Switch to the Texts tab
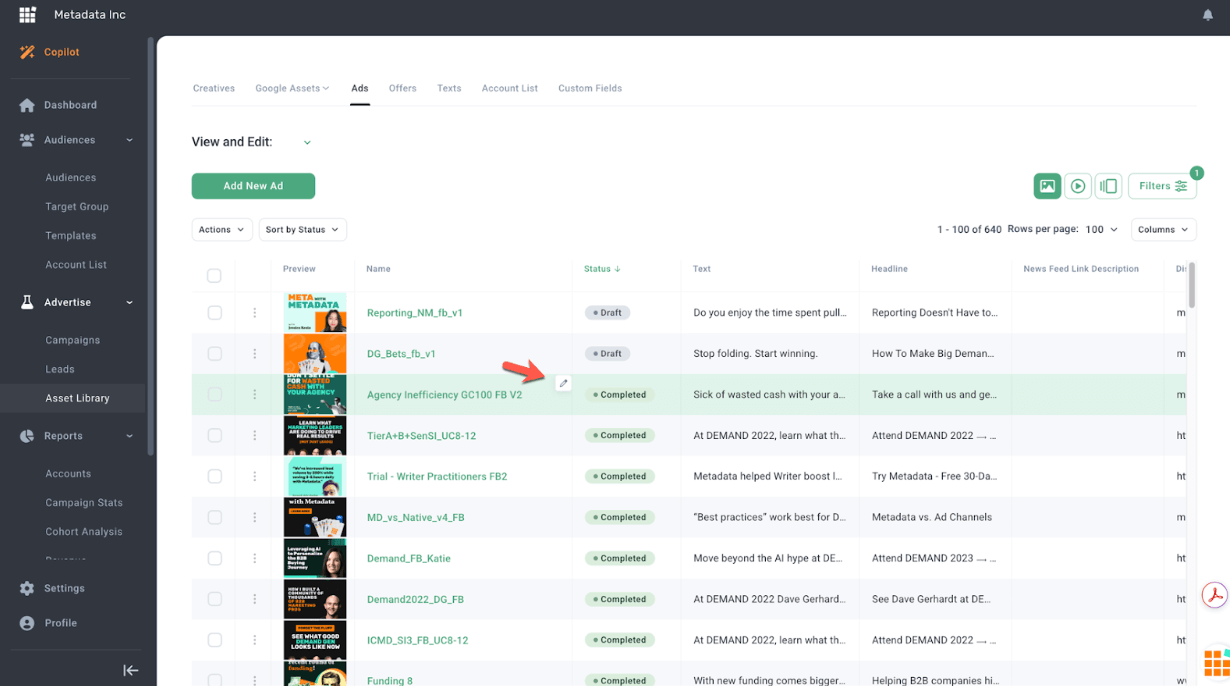 pyautogui.click(x=449, y=88)
